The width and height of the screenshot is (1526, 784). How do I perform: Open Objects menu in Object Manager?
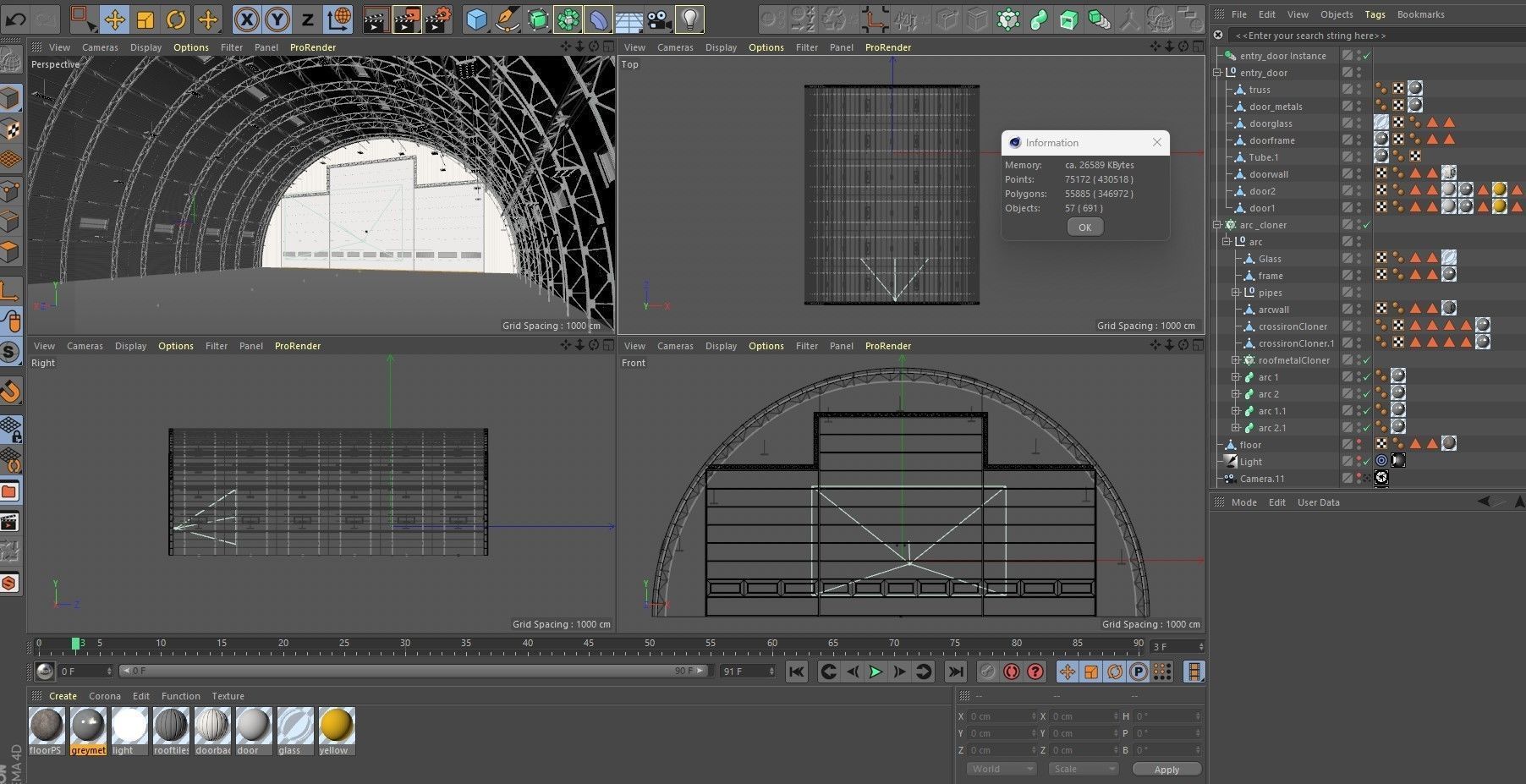tap(1337, 14)
